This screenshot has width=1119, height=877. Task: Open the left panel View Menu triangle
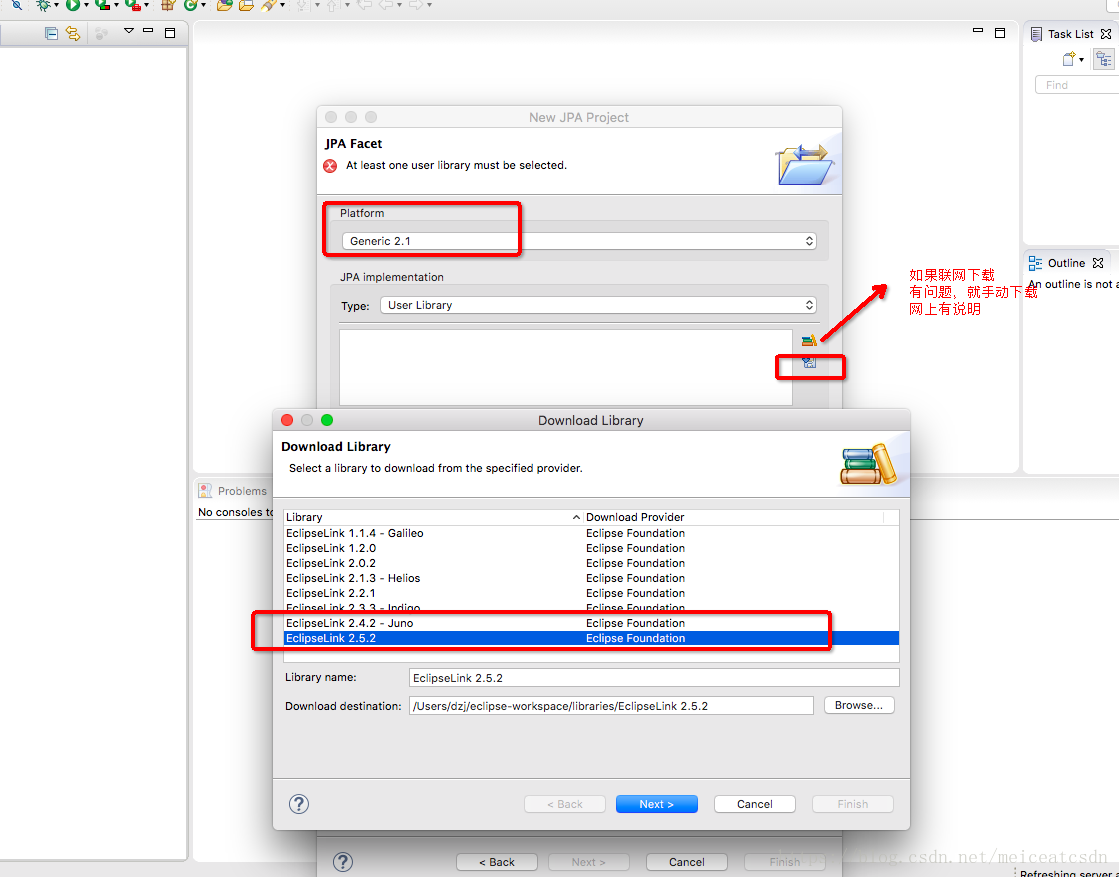(x=128, y=31)
